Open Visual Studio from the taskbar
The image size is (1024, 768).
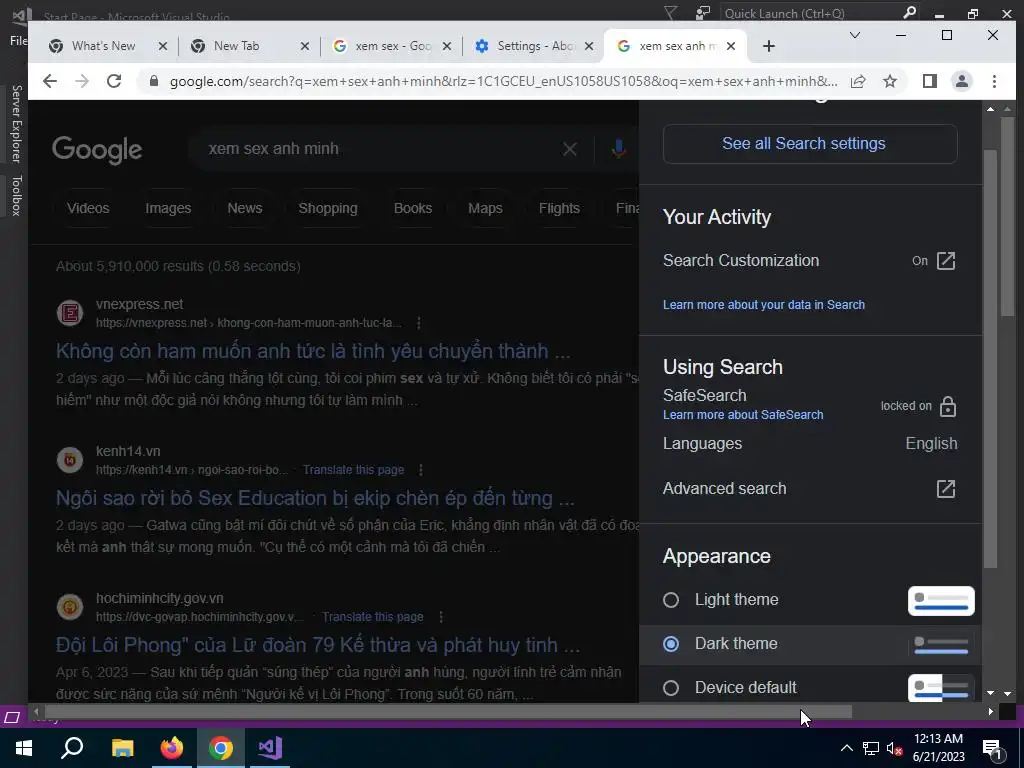click(270, 748)
